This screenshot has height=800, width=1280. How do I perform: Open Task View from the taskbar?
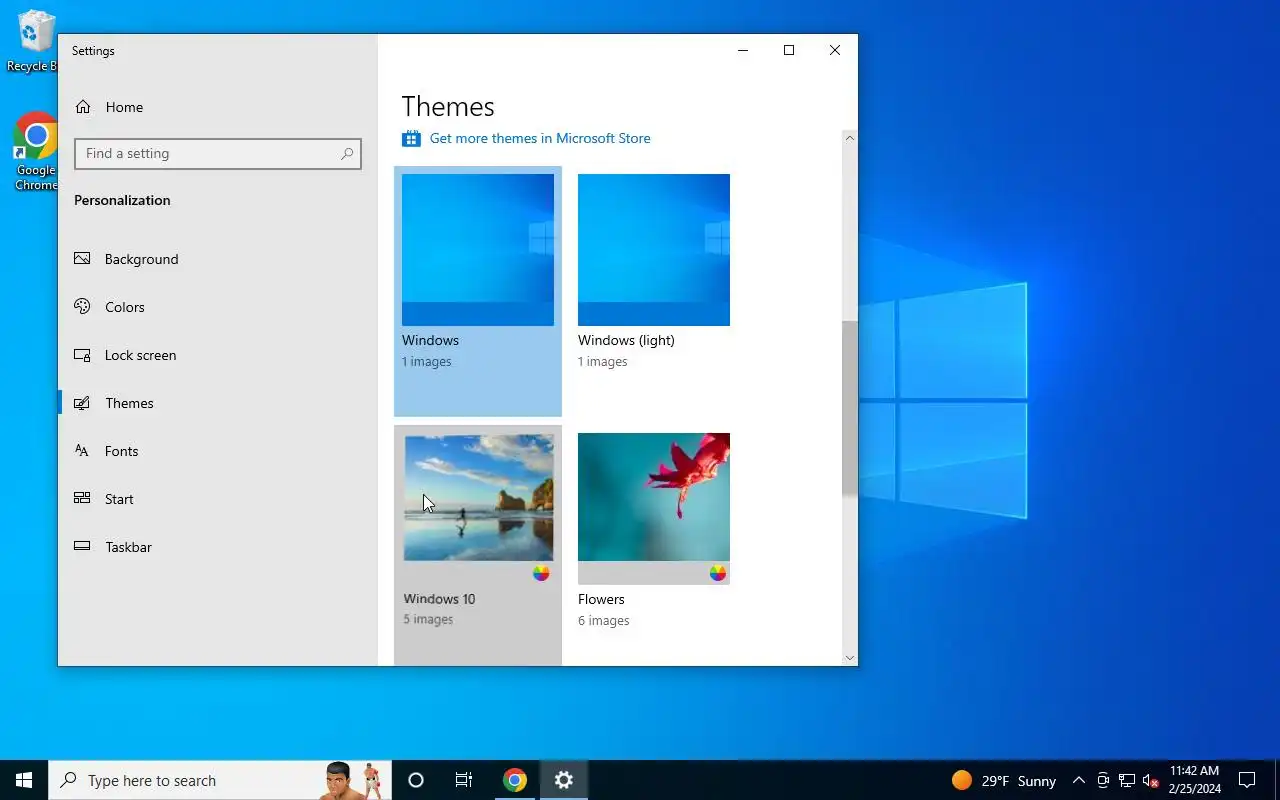(x=464, y=780)
